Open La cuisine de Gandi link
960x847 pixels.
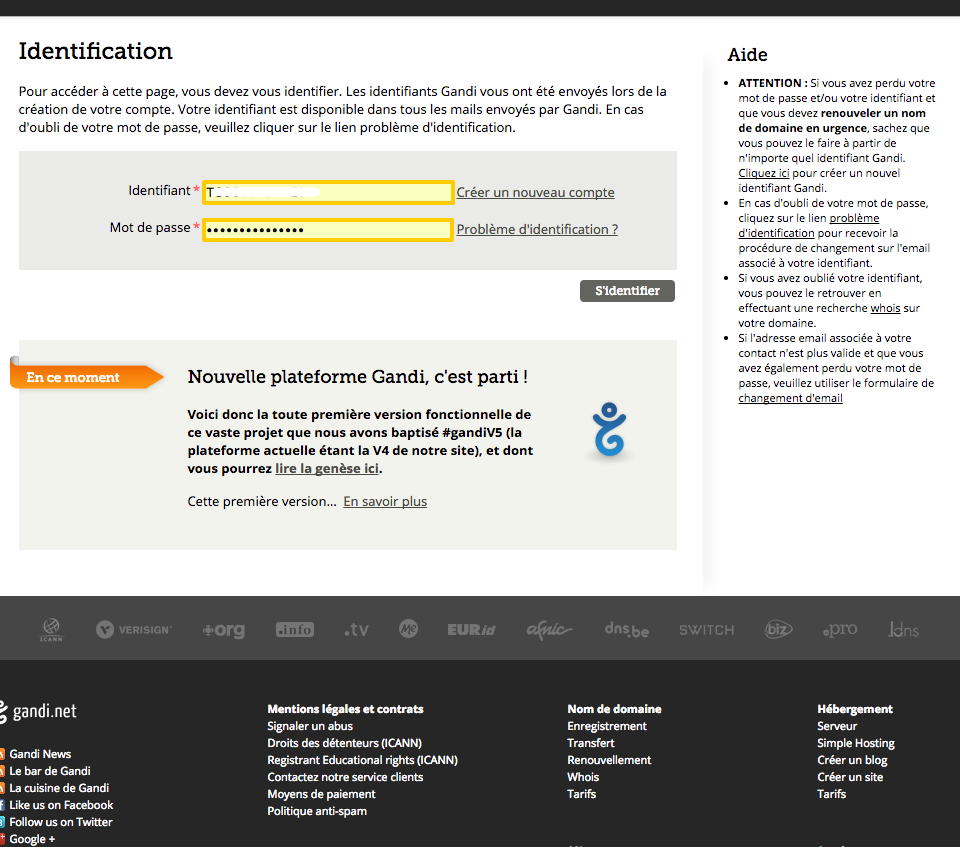[59, 788]
